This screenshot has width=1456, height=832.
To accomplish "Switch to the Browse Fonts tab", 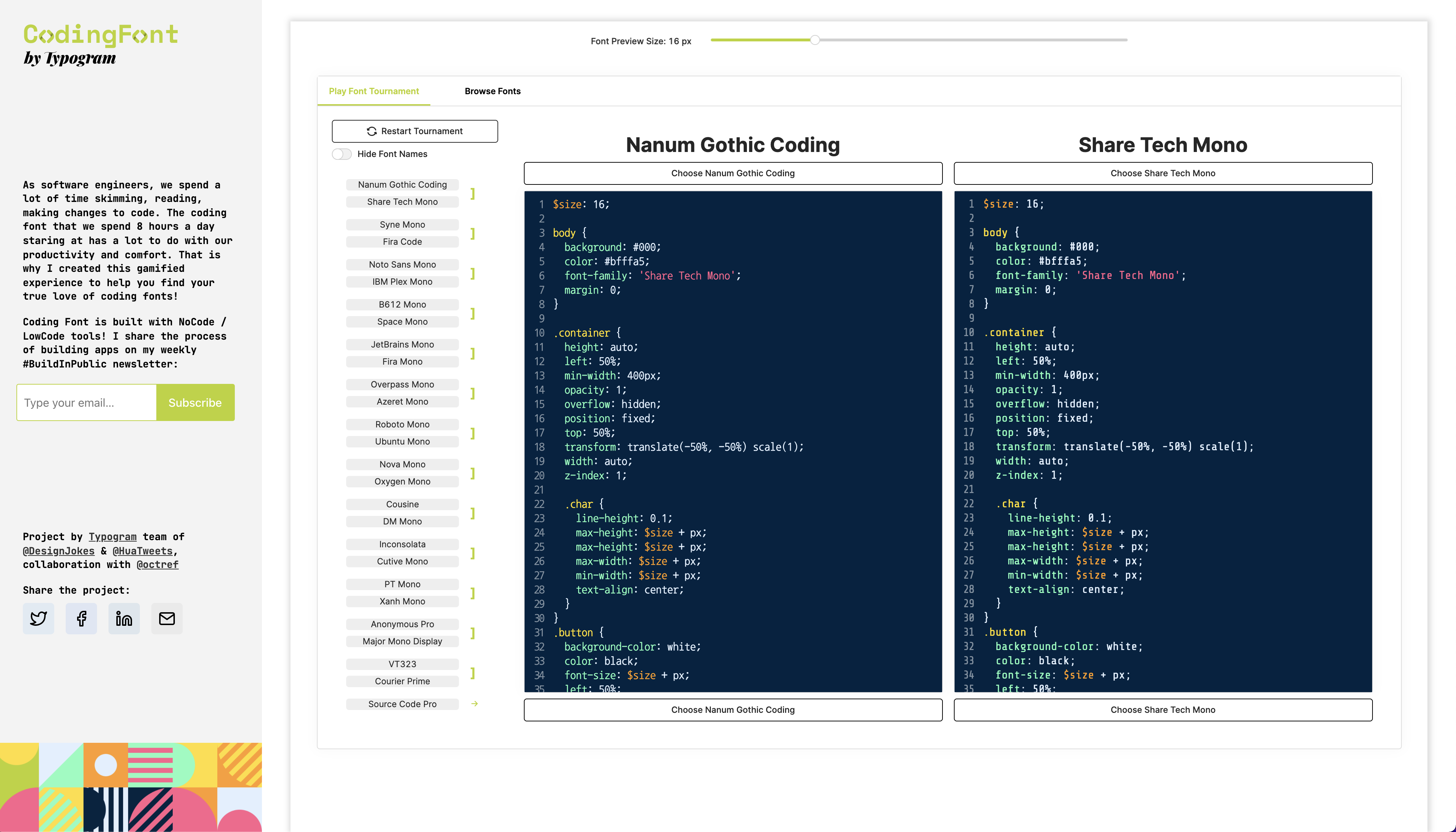I will pos(492,91).
